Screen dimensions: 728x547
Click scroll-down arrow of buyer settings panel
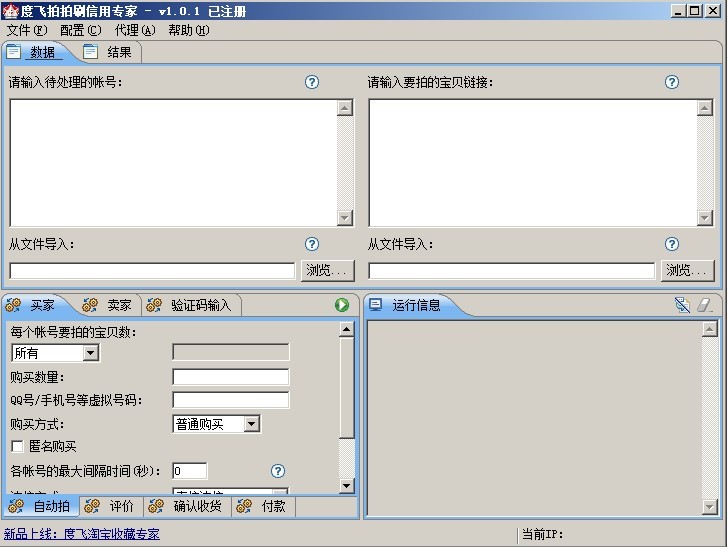[346, 486]
